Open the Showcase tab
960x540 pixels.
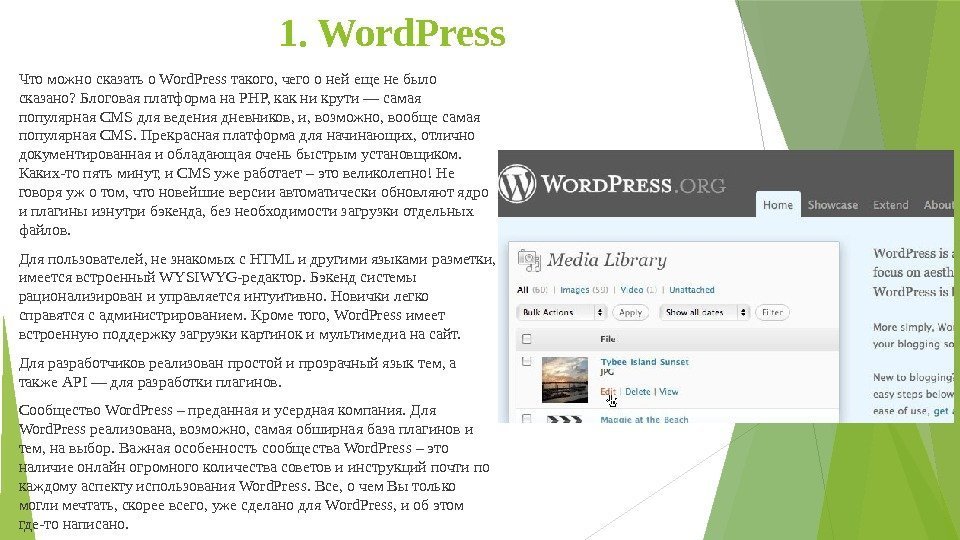click(833, 205)
